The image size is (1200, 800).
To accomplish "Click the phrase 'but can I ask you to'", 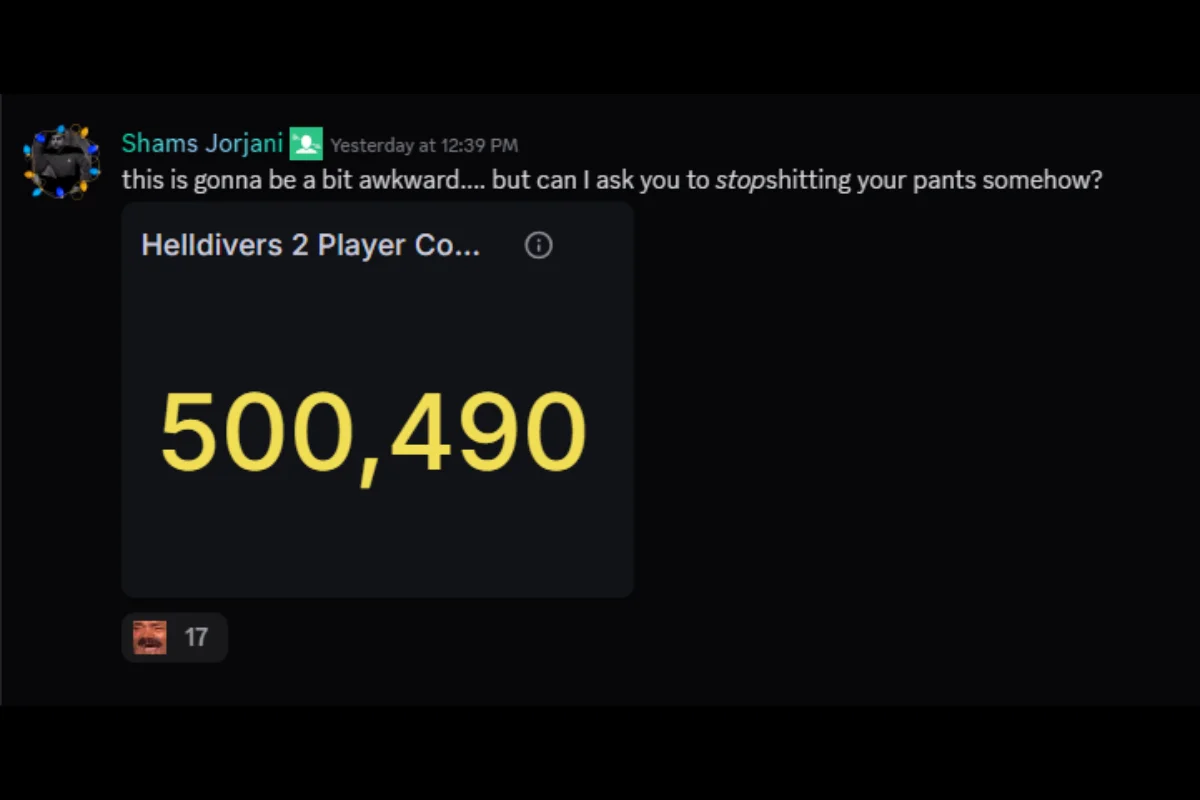I will [x=600, y=181].
